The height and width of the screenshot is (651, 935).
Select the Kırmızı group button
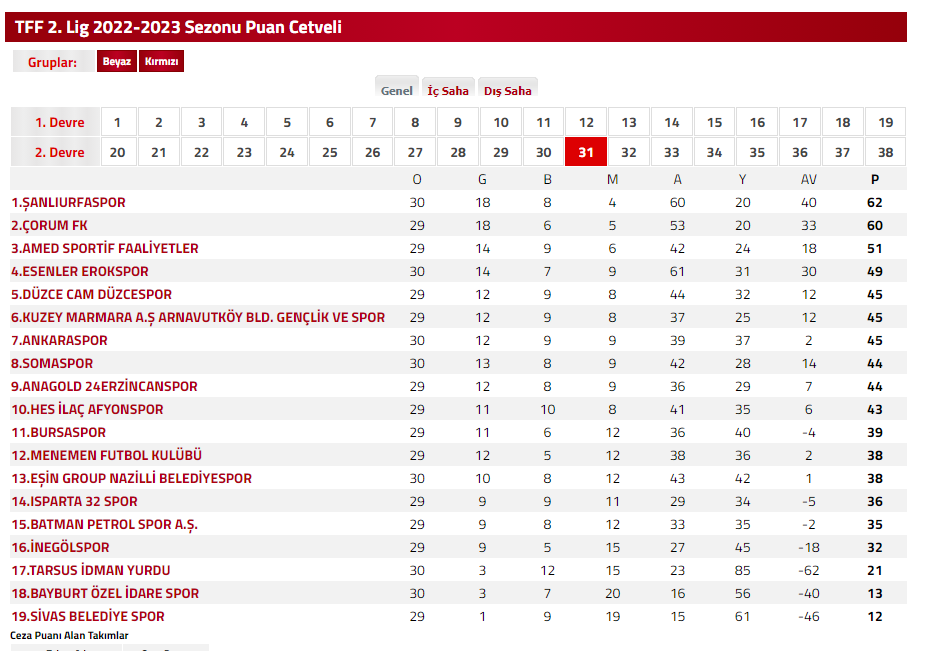click(x=162, y=62)
